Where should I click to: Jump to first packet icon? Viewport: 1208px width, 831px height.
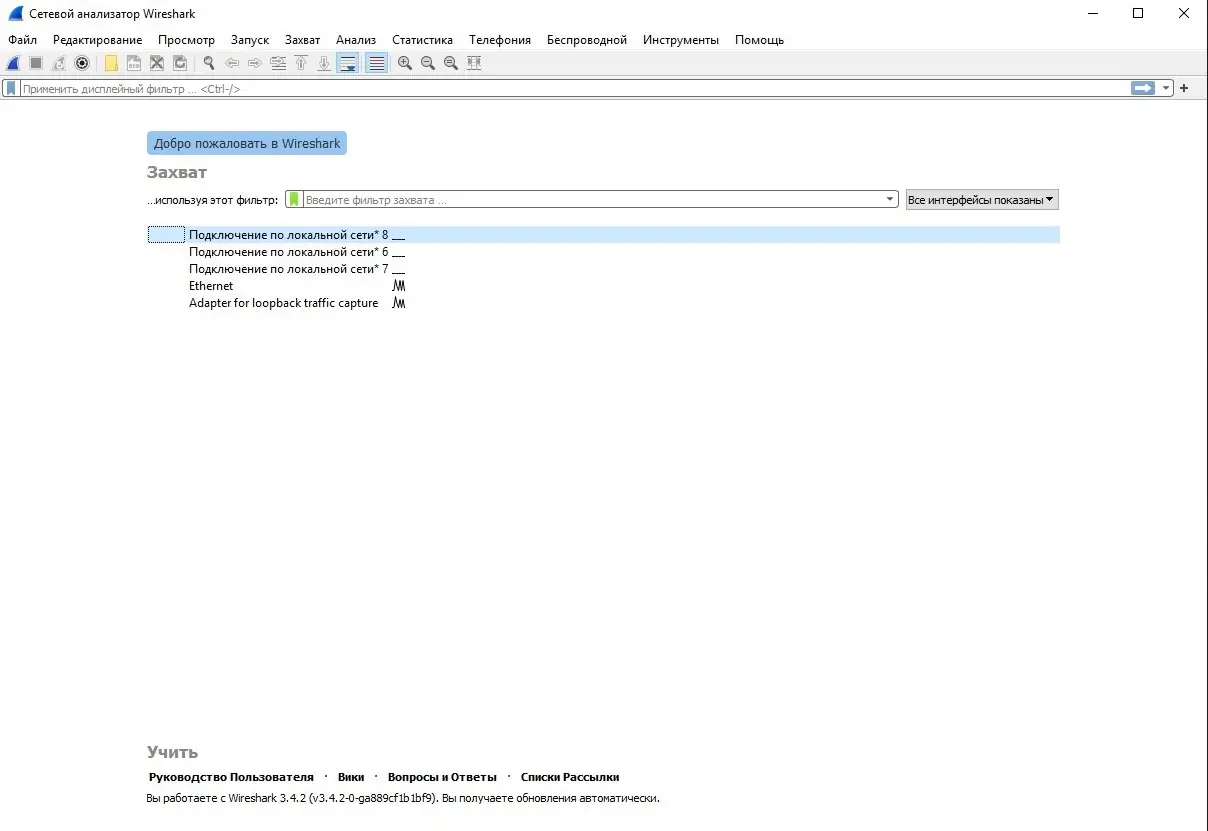(301, 63)
